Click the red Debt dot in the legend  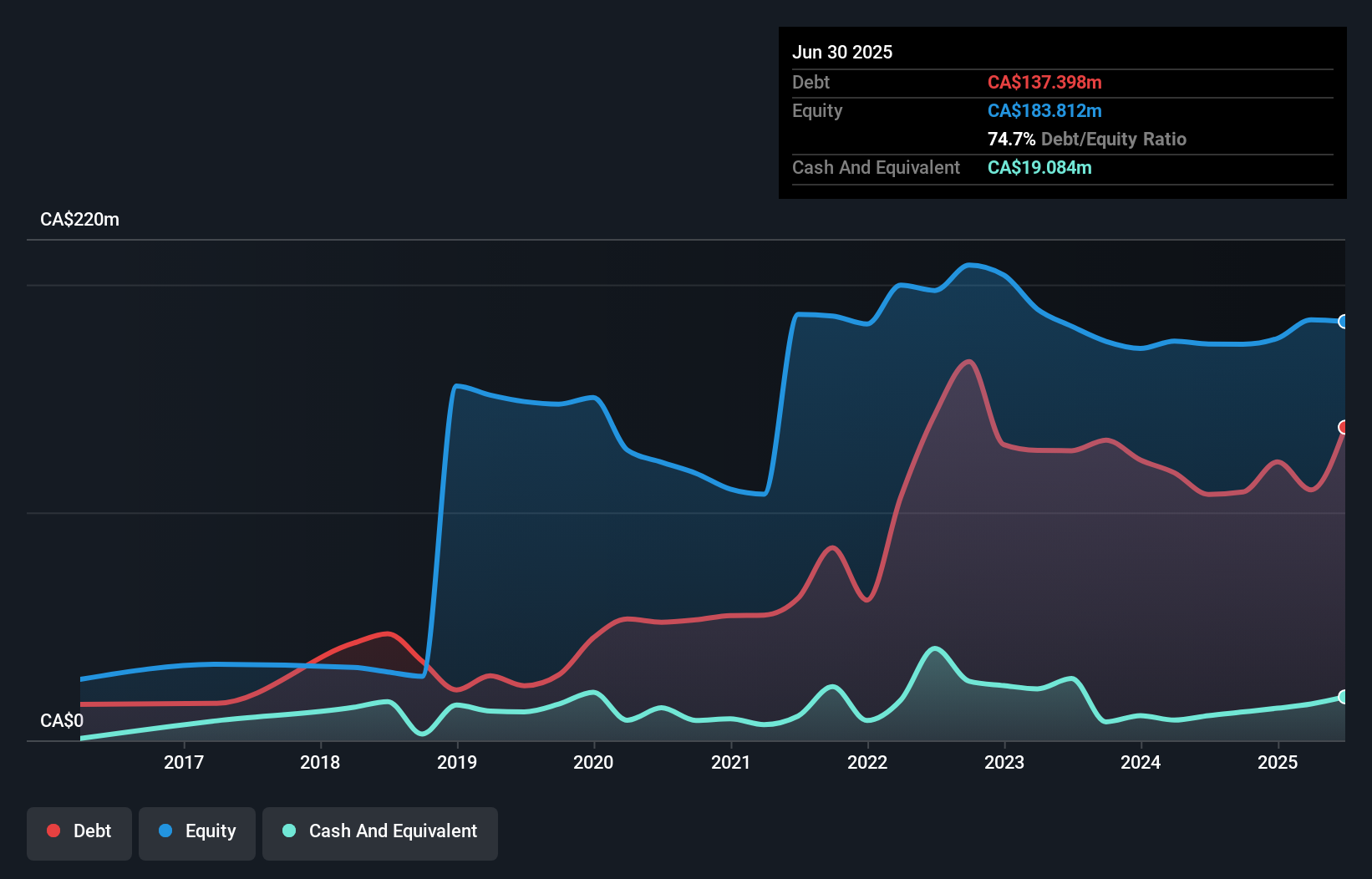(x=53, y=831)
